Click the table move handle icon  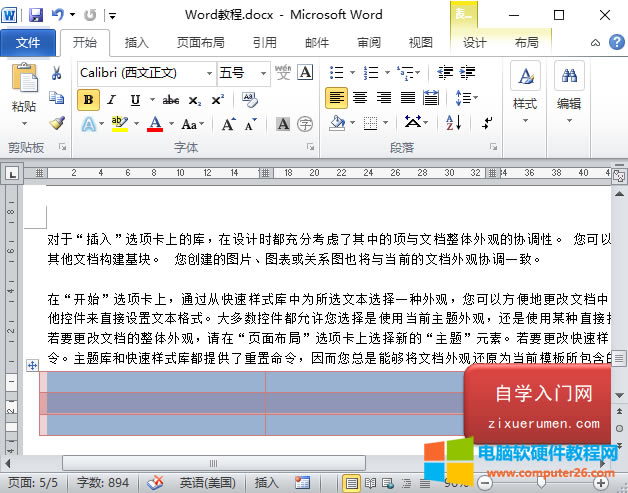tap(32, 365)
